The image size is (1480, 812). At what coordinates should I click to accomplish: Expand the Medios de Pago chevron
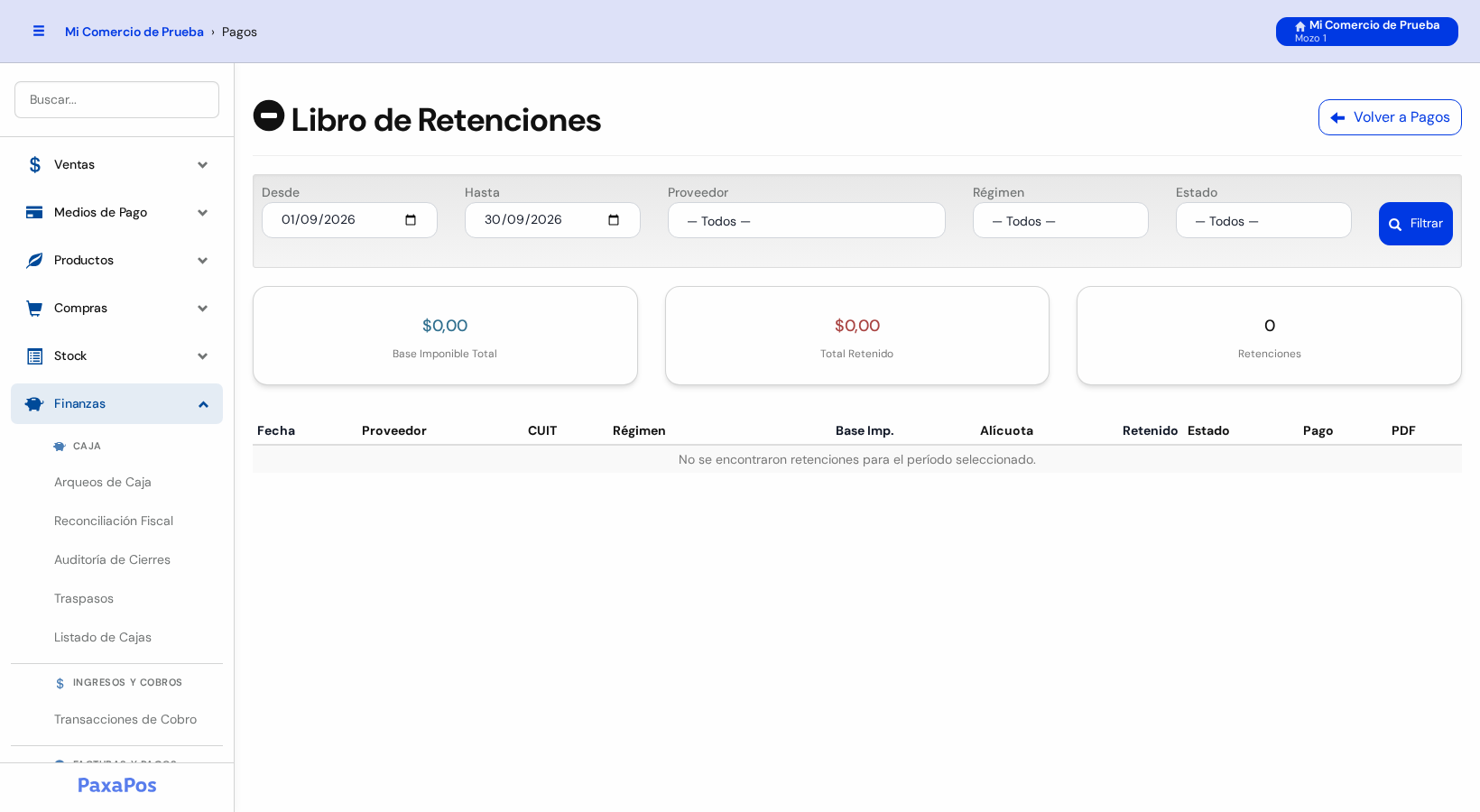point(202,213)
